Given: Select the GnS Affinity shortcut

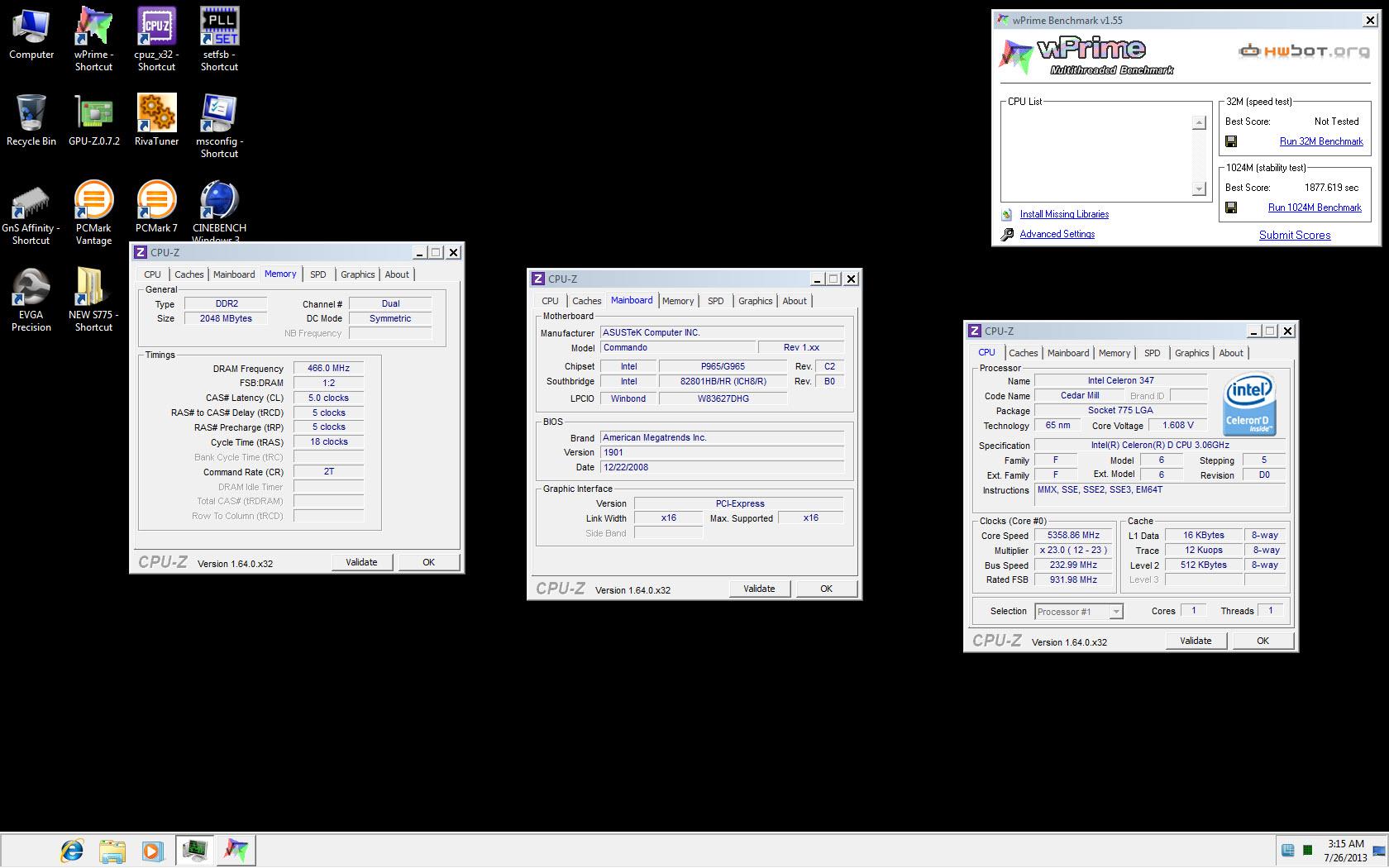Looking at the screenshot, I should (31, 212).
